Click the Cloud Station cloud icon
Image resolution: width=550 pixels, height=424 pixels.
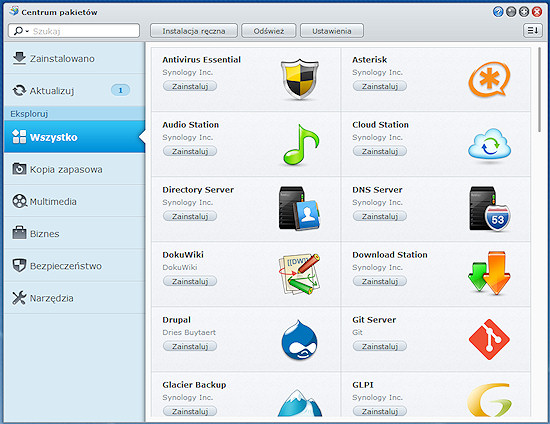[x=489, y=144]
